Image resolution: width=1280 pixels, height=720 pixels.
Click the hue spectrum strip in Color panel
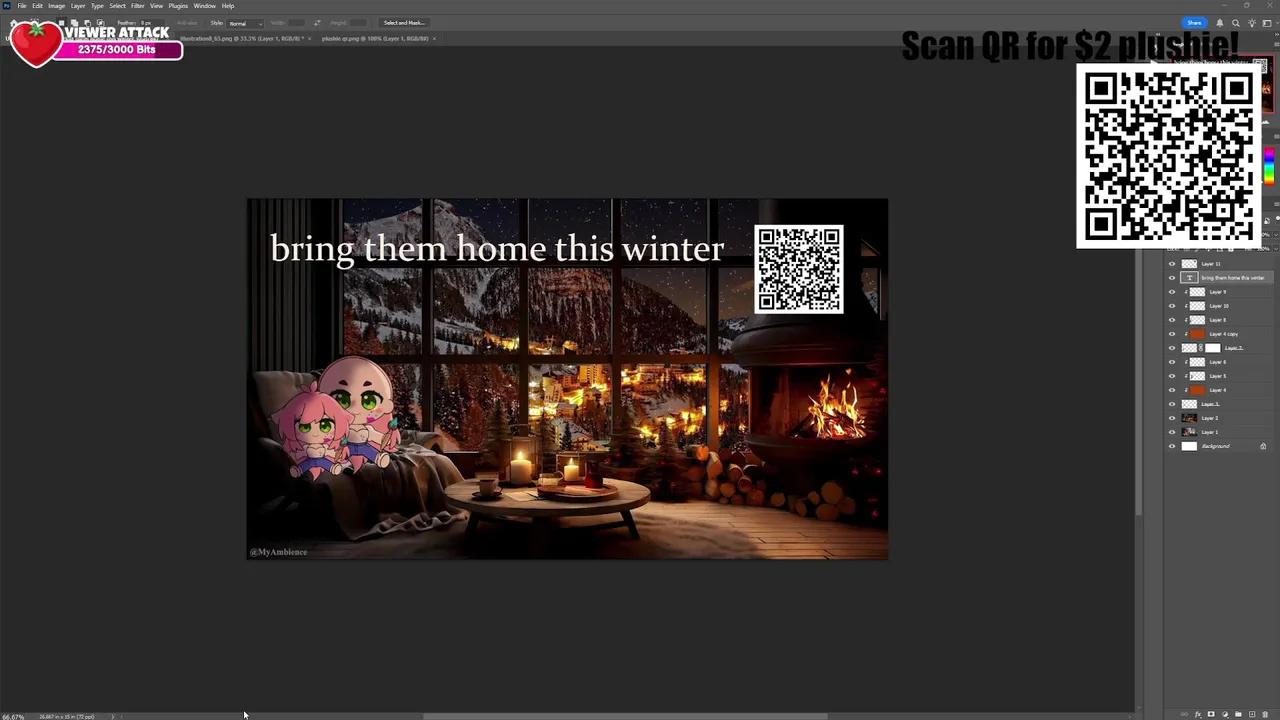1269,166
